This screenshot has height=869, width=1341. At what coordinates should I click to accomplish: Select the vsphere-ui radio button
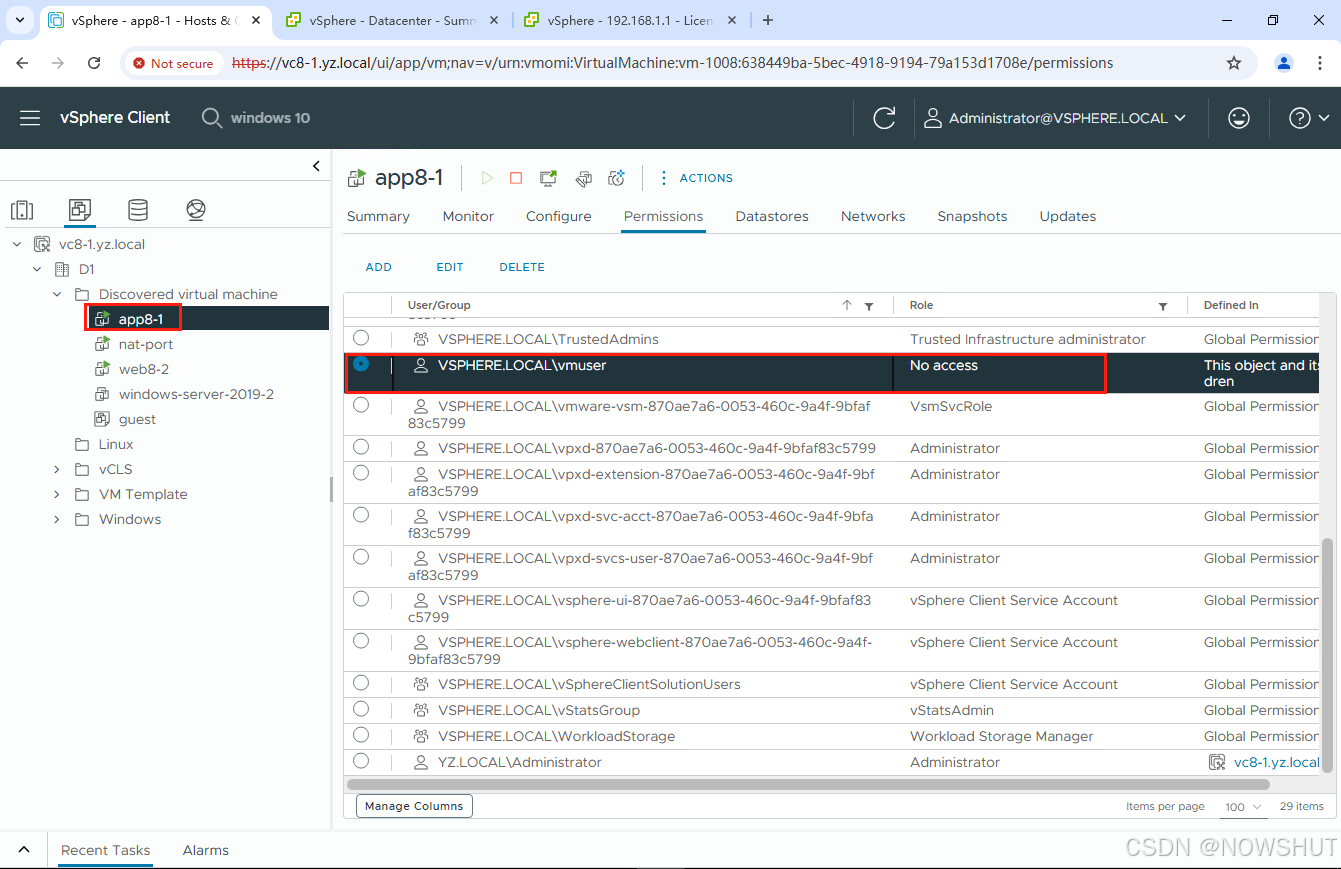pos(361,599)
